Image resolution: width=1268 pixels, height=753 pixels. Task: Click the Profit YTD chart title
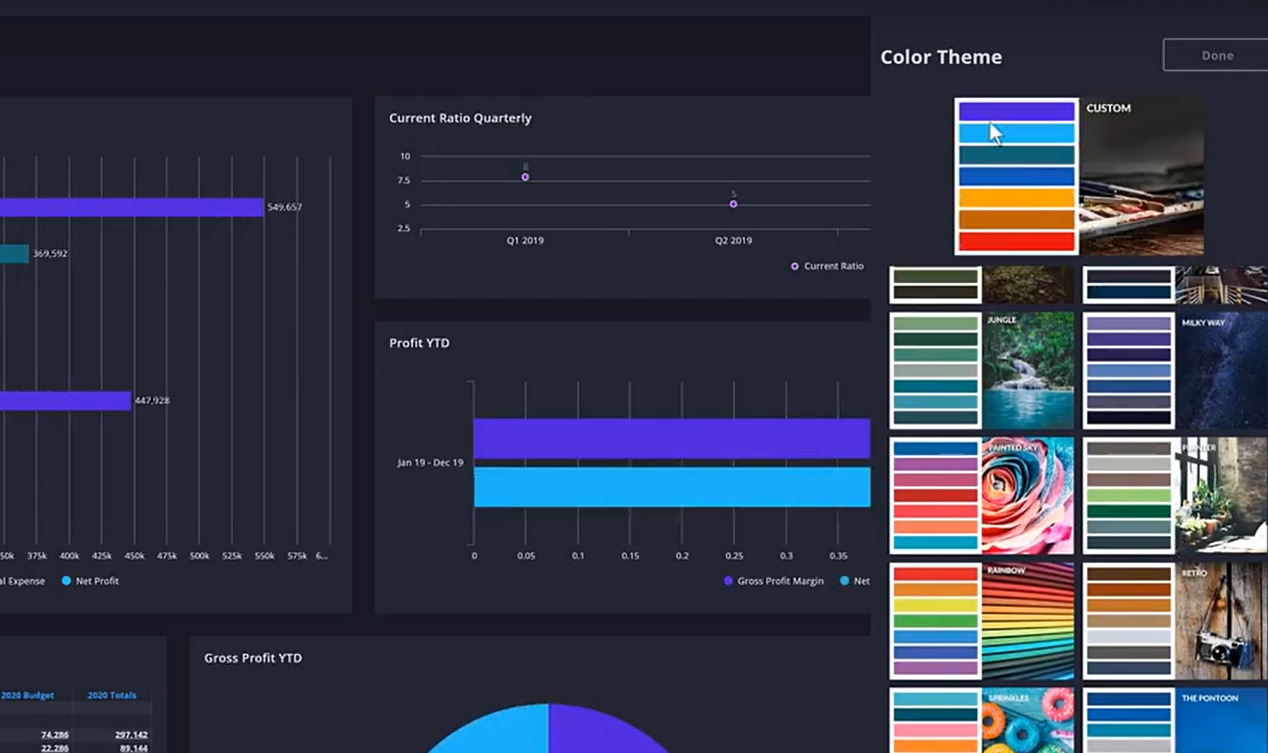pos(419,343)
